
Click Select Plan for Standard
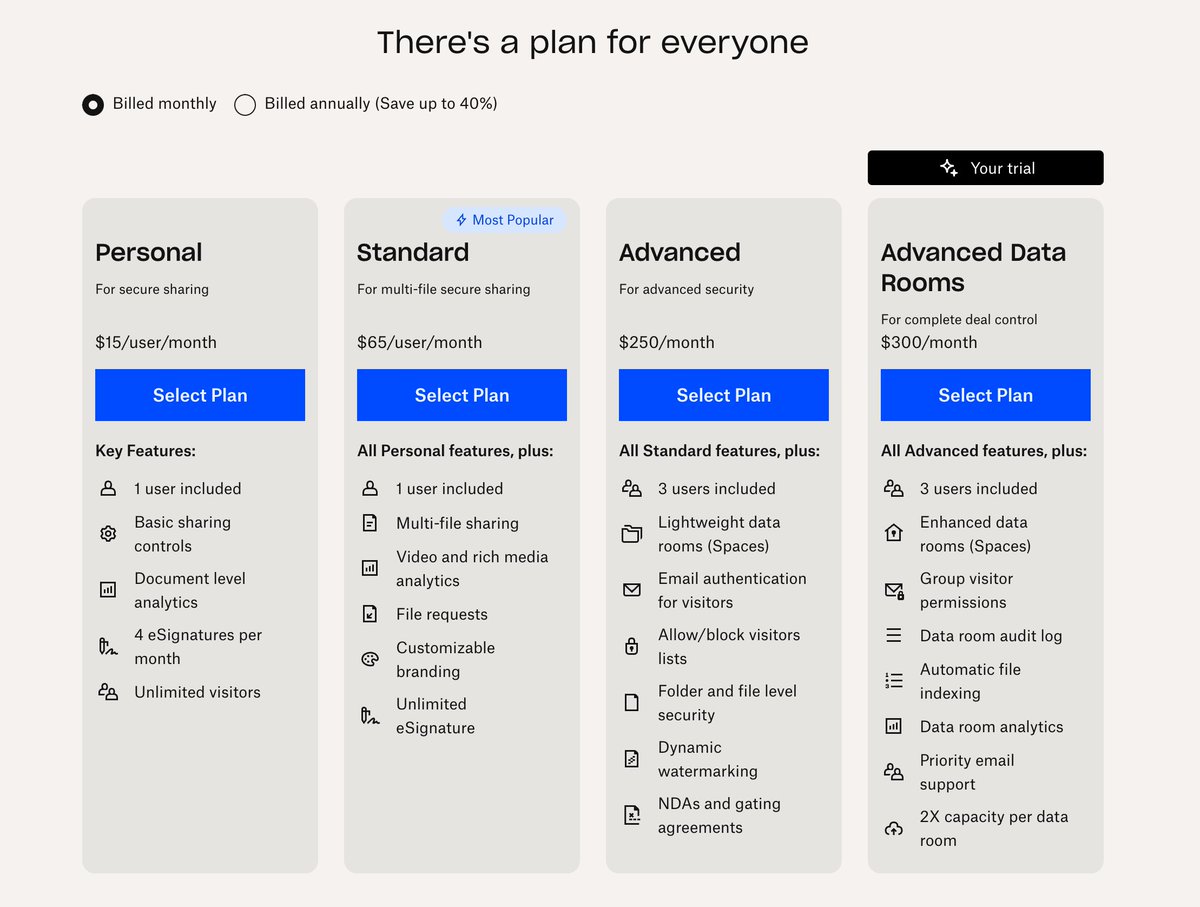tap(462, 395)
